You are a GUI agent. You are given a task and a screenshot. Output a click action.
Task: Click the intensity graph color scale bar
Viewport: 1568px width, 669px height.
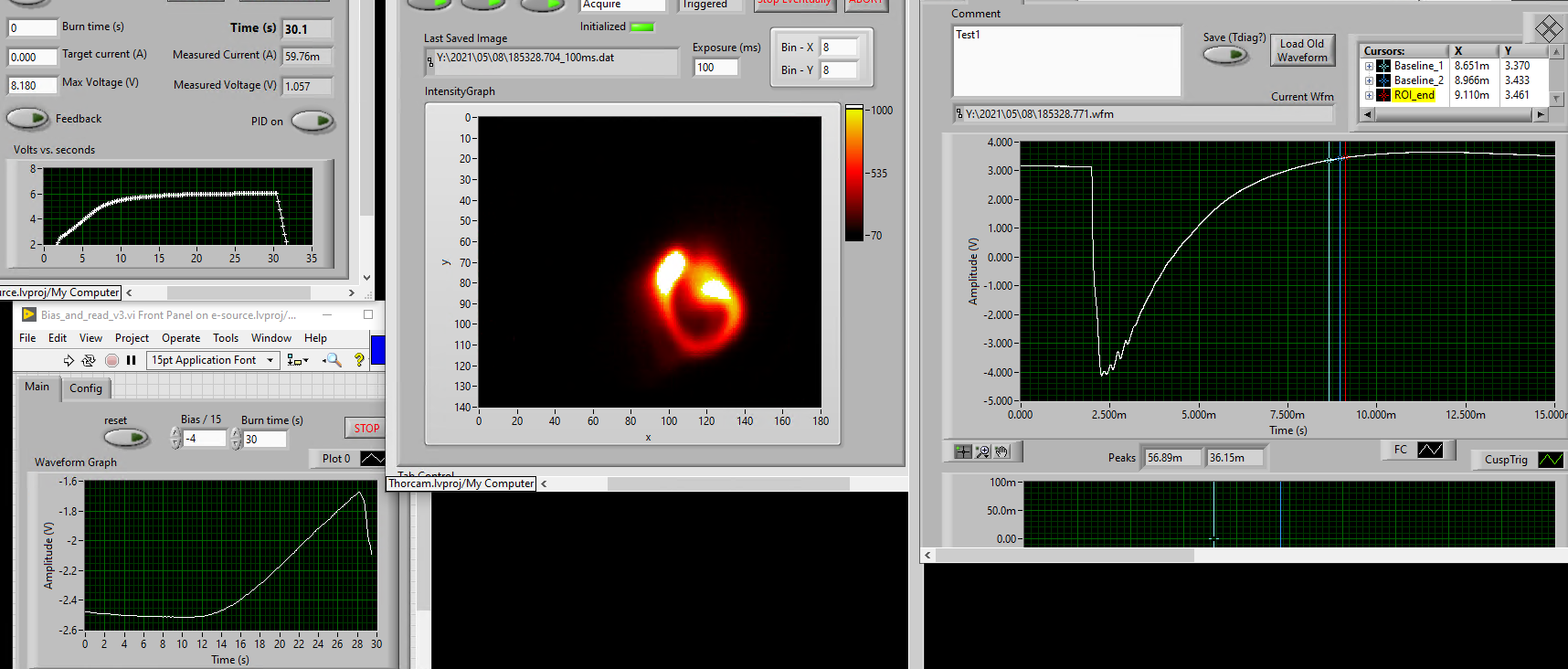(x=854, y=174)
